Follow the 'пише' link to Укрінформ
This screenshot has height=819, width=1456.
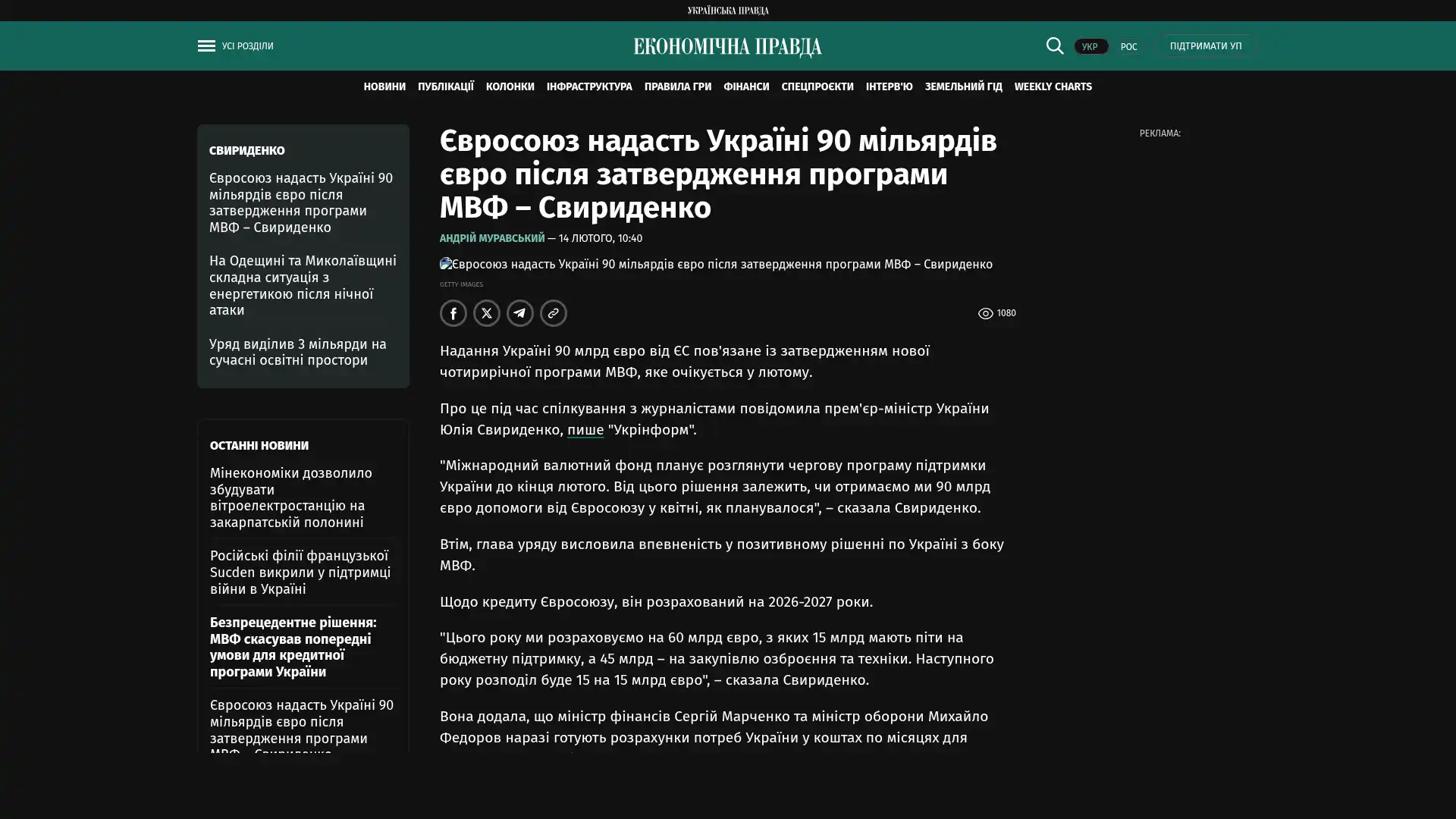(585, 430)
